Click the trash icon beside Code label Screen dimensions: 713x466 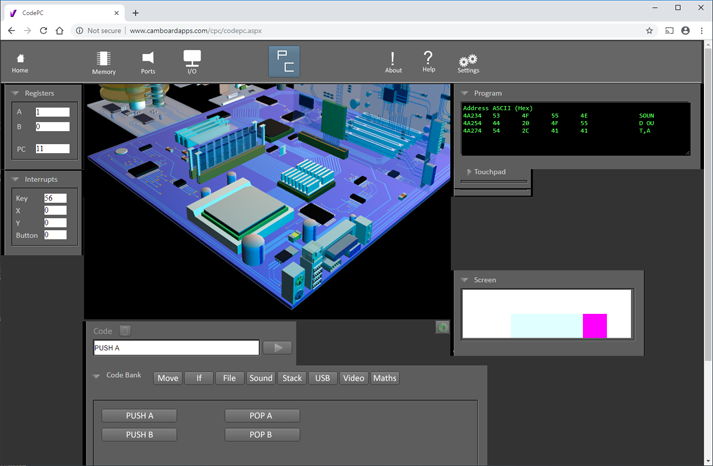point(125,331)
